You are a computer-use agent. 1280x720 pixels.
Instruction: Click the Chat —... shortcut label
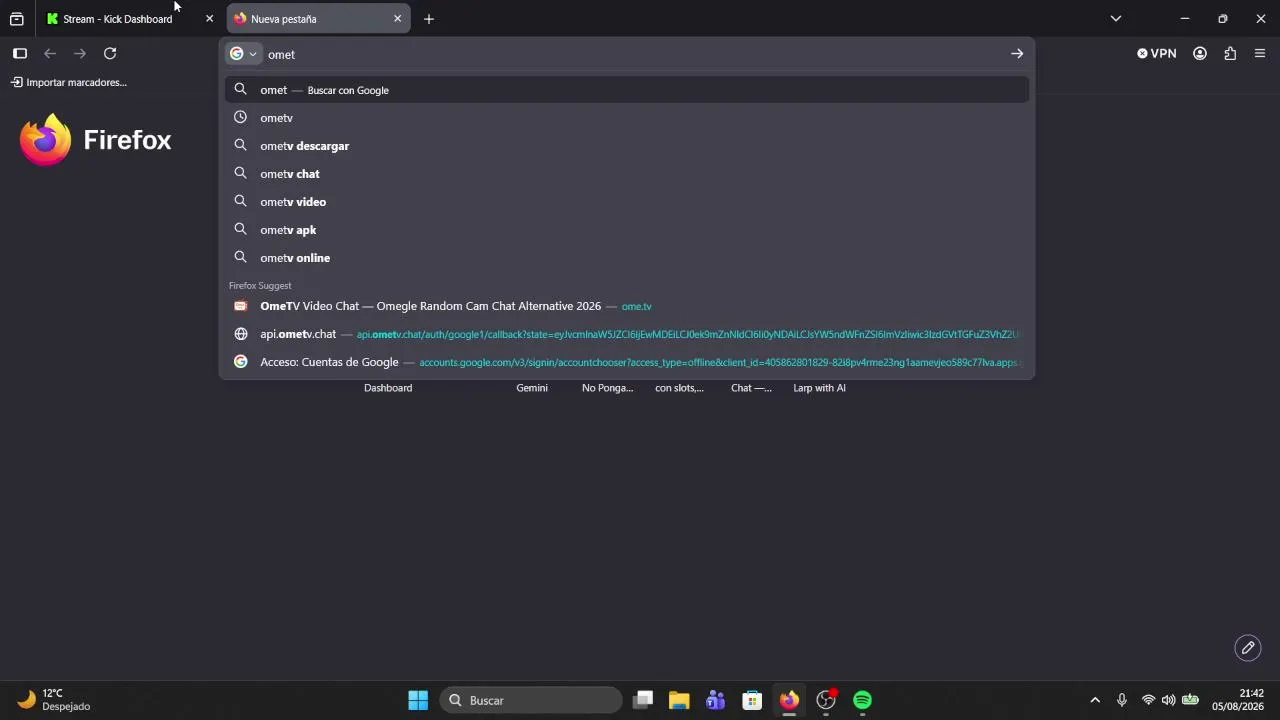click(x=751, y=388)
